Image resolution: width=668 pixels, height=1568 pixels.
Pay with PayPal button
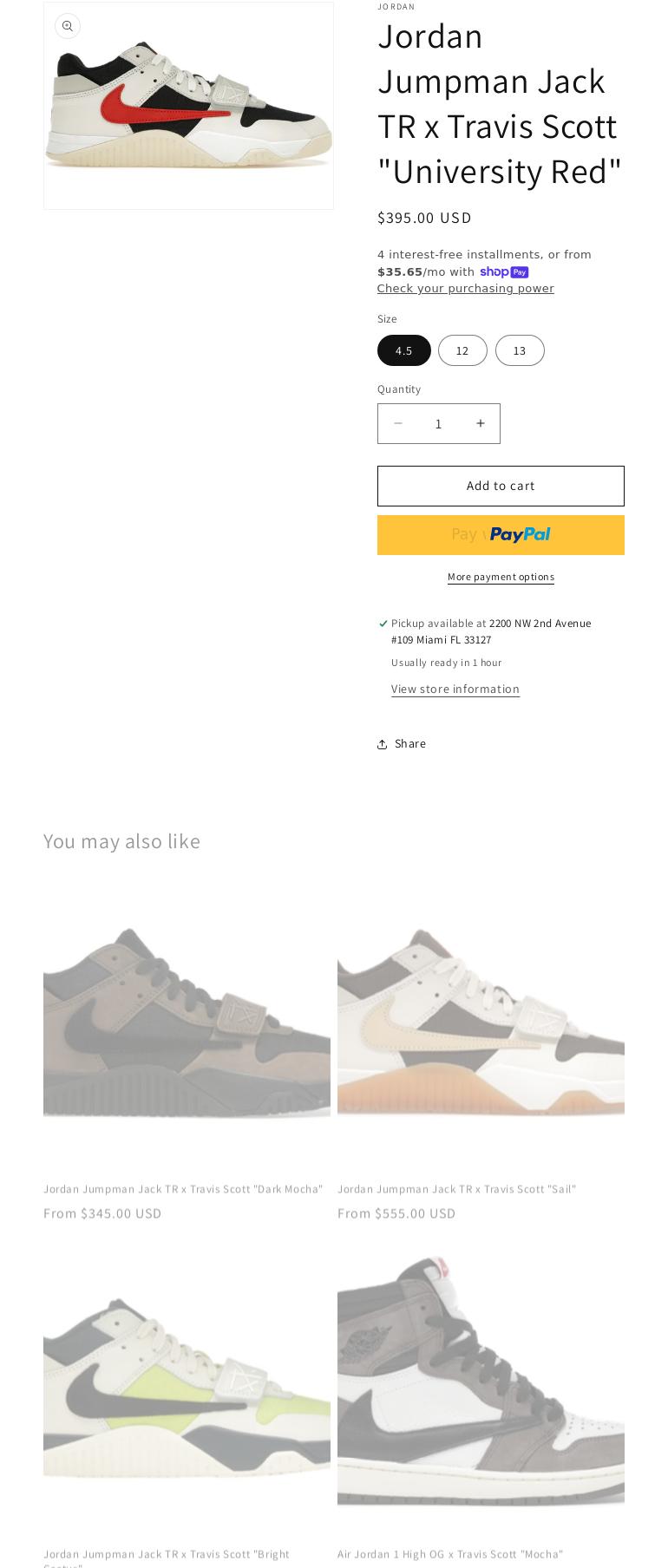(x=501, y=535)
